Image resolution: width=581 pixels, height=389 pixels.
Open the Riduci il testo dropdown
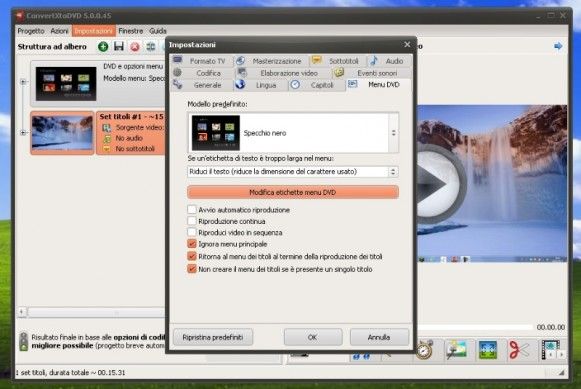pyautogui.click(x=393, y=172)
